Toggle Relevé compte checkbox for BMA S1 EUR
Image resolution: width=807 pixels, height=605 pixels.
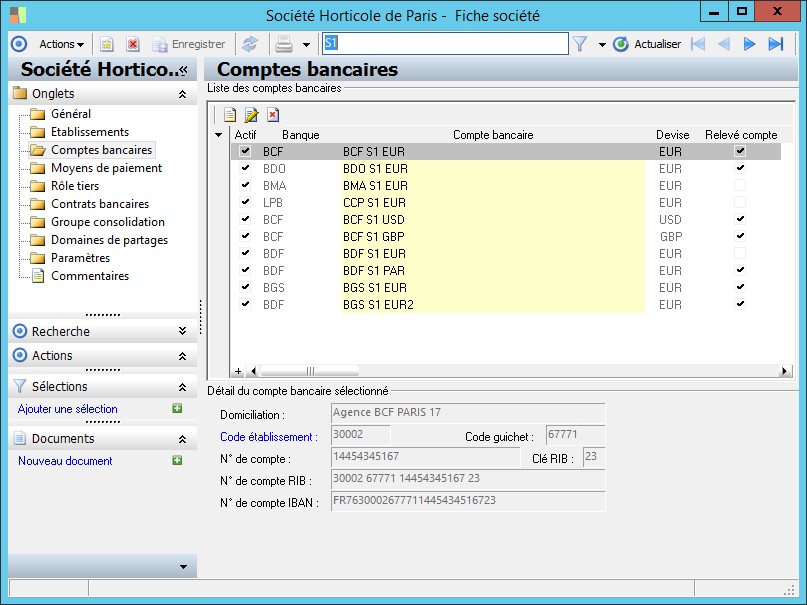(x=739, y=185)
